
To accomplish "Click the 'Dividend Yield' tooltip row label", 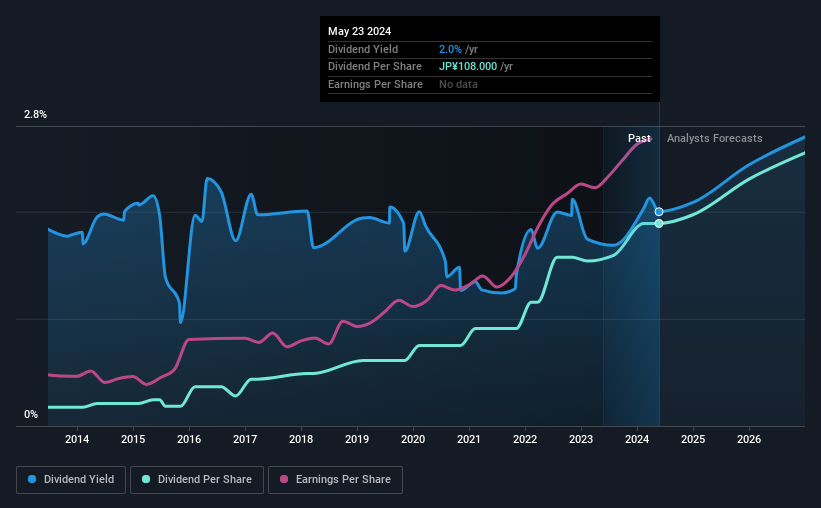I will 363,49.
